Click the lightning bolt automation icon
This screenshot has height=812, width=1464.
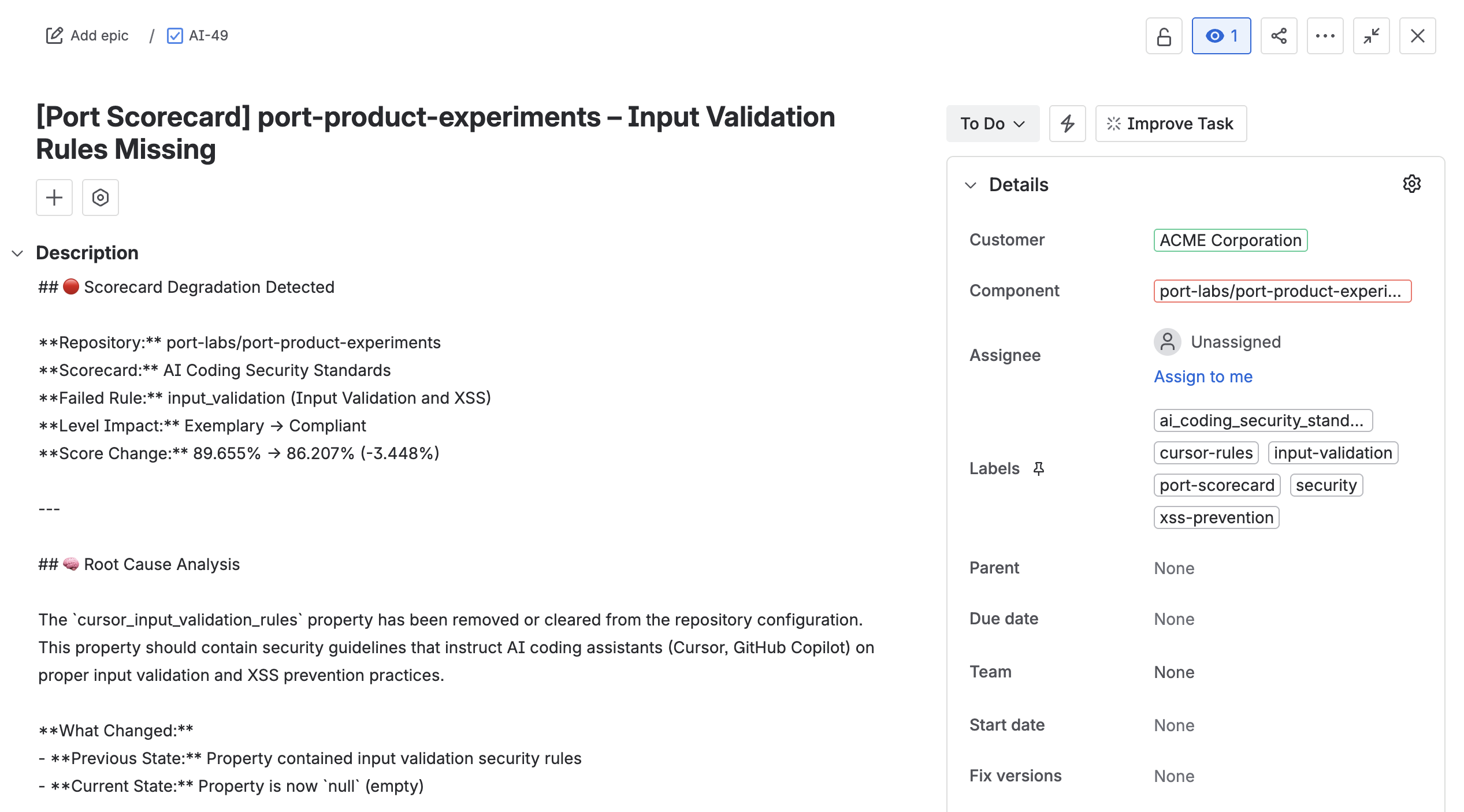(1067, 124)
